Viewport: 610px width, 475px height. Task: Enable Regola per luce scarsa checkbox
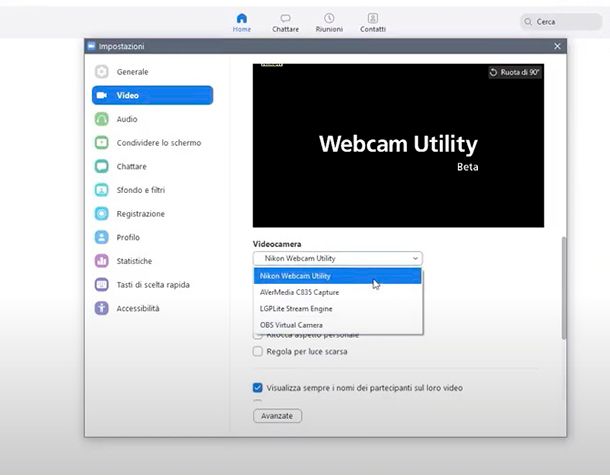coord(258,352)
